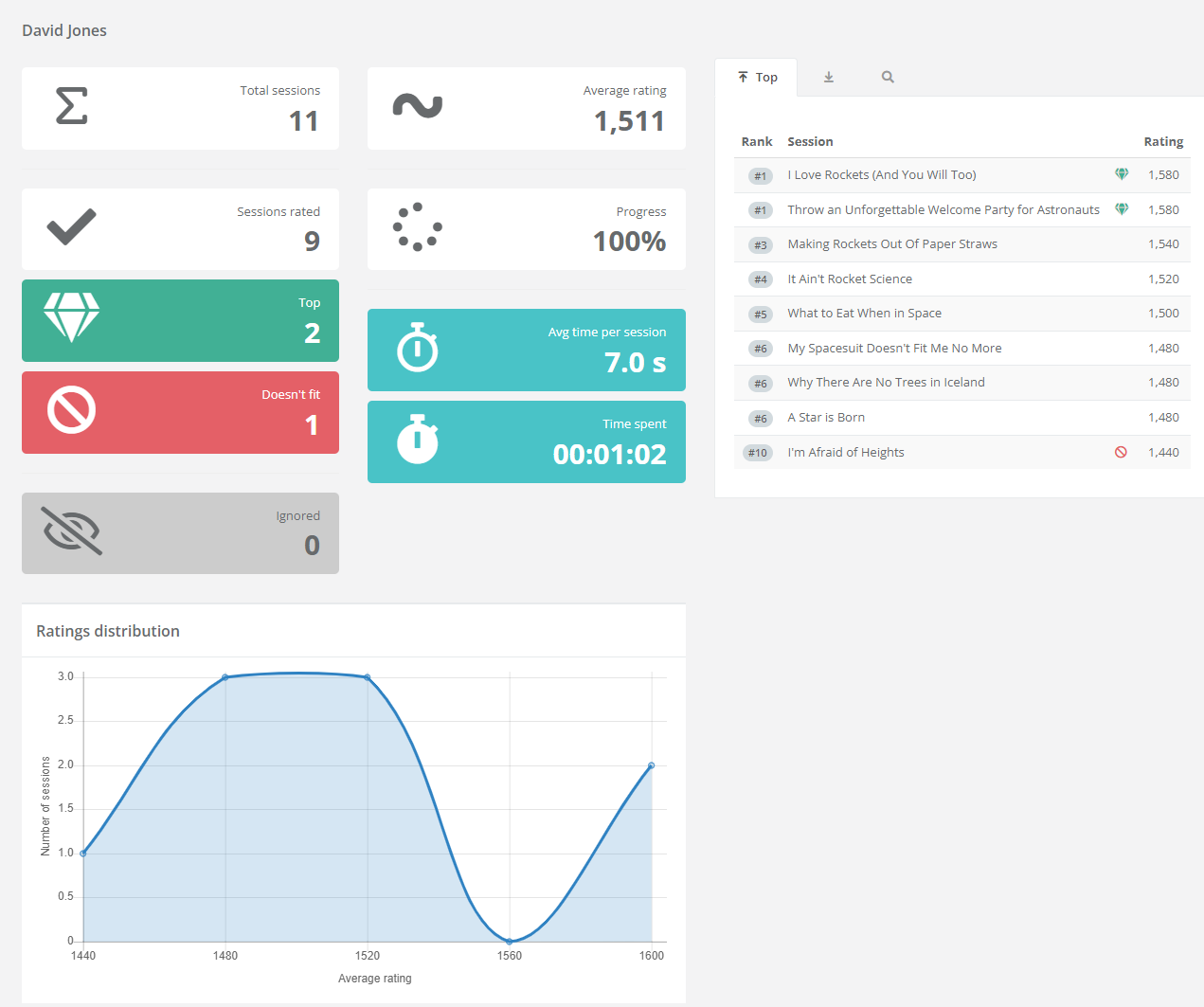This screenshot has width=1204, height=1007.
Task: Click the stopwatch icon on Avg time per session
Action: (417, 348)
